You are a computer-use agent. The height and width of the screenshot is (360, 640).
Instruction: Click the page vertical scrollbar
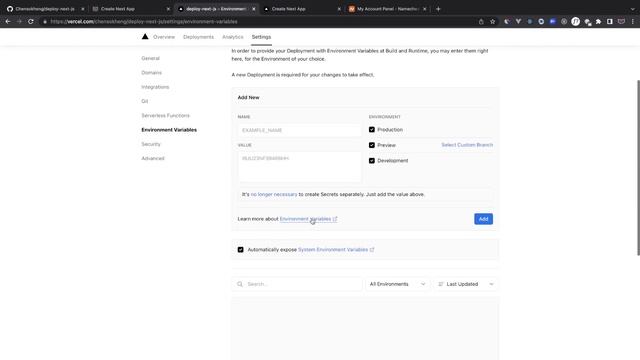point(638,167)
